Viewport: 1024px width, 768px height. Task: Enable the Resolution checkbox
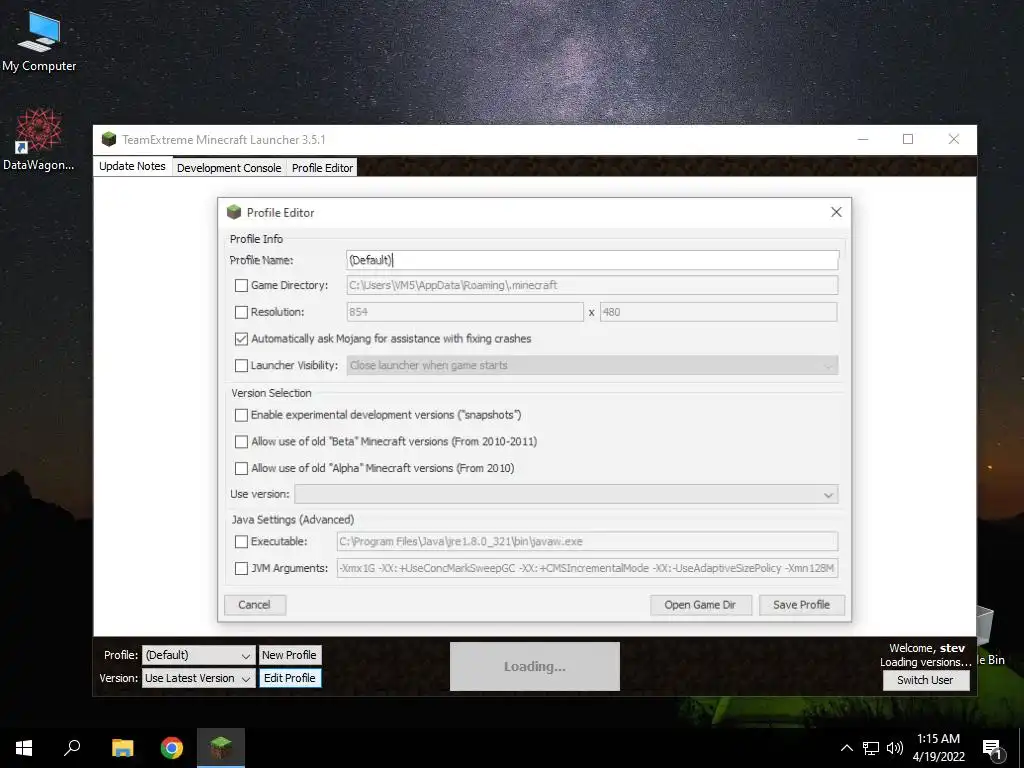tap(241, 312)
